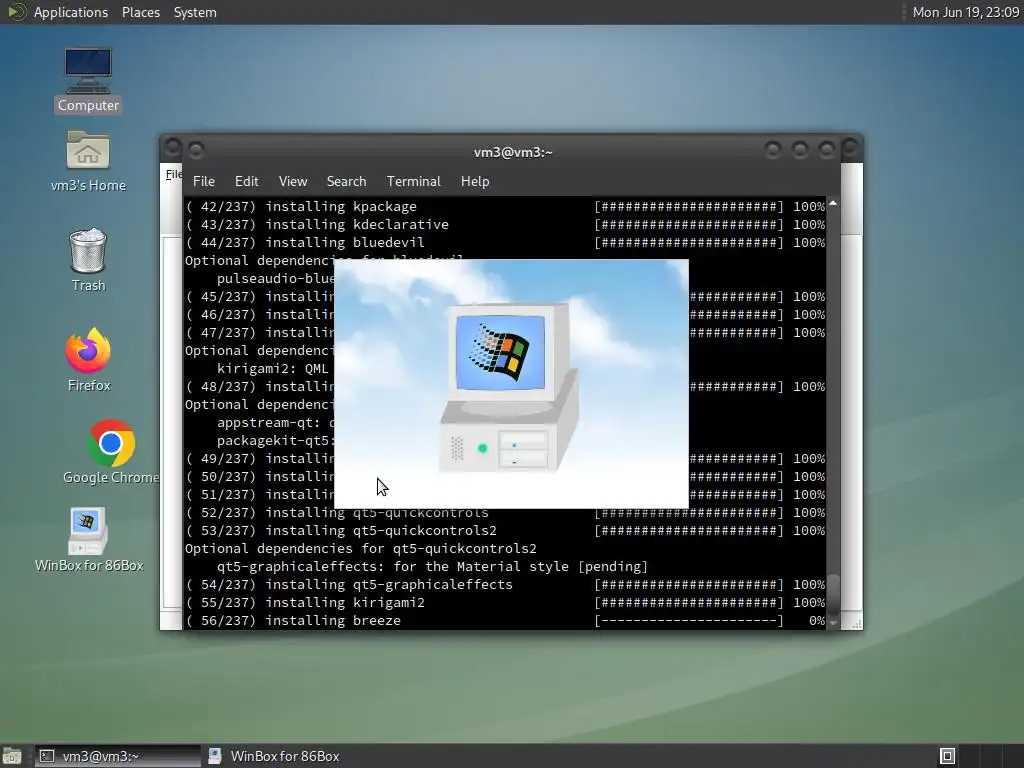Open WinBox for 86Box desktop shortcut

[x=89, y=540]
